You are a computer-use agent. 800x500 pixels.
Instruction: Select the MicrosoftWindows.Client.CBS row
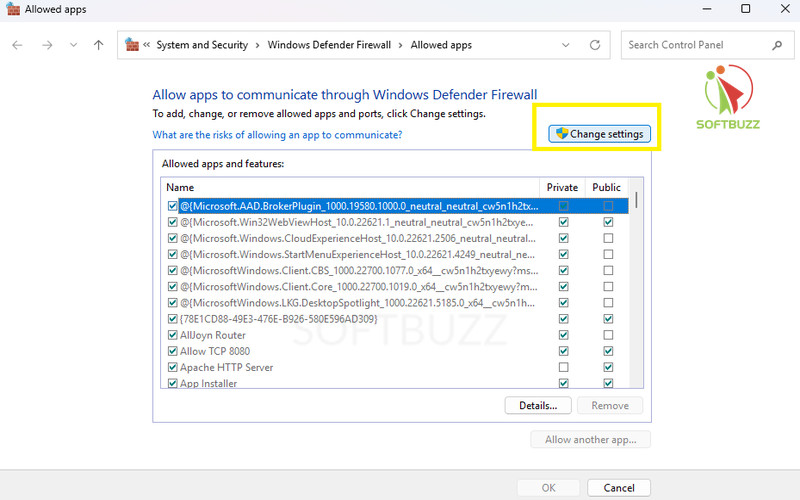[x=395, y=270]
